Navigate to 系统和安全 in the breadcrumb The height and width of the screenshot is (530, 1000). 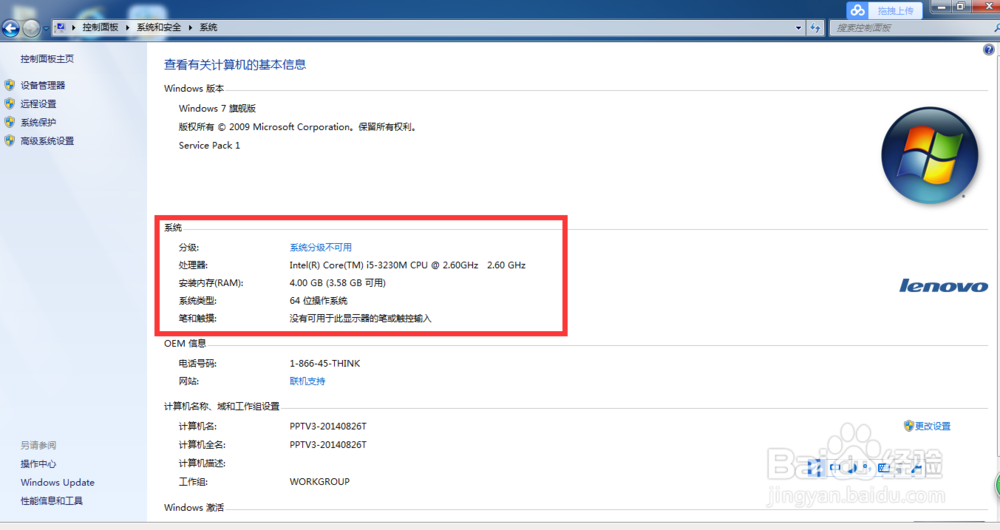pos(159,27)
